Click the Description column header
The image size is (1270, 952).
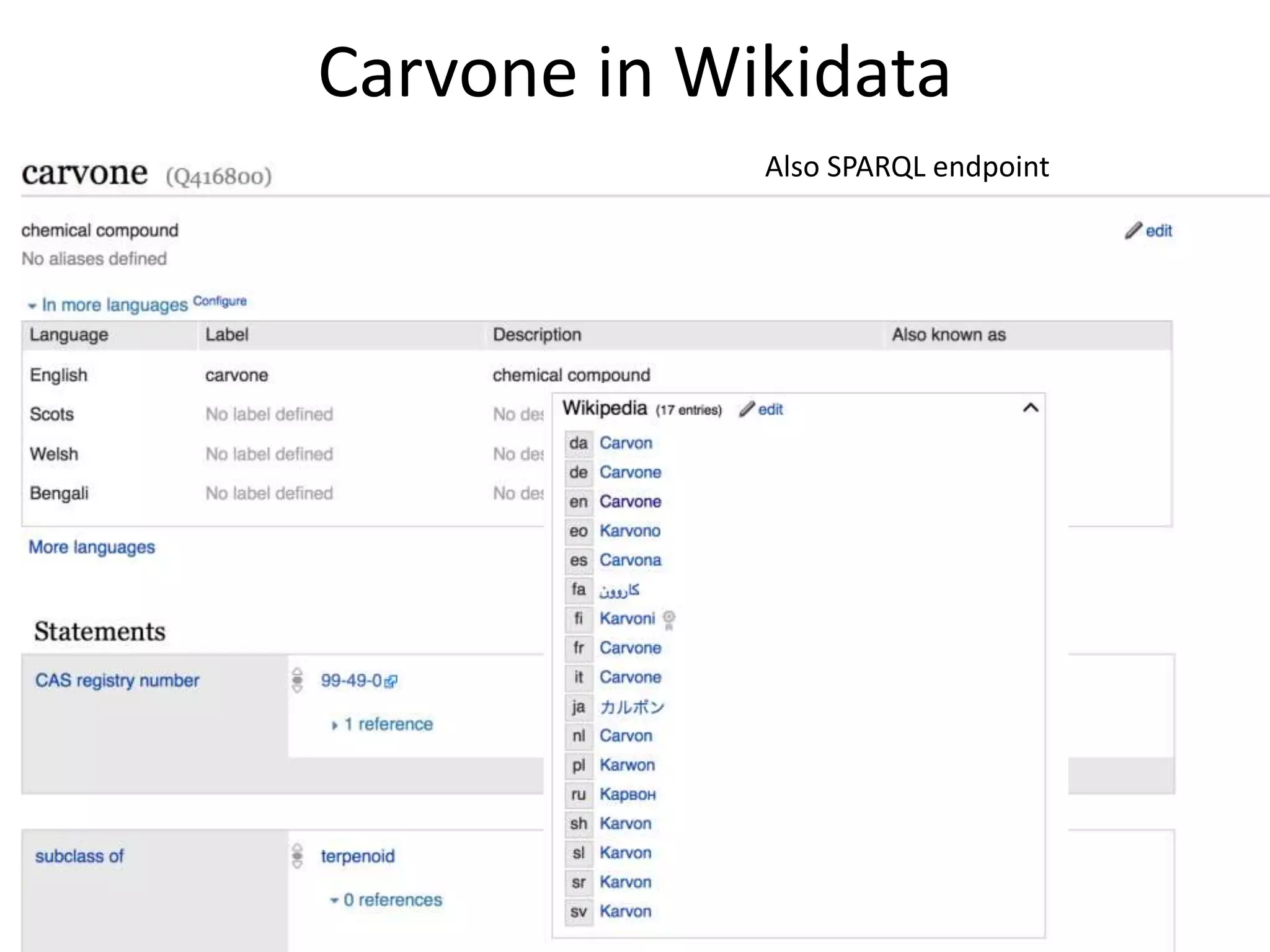tap(537, 335)
